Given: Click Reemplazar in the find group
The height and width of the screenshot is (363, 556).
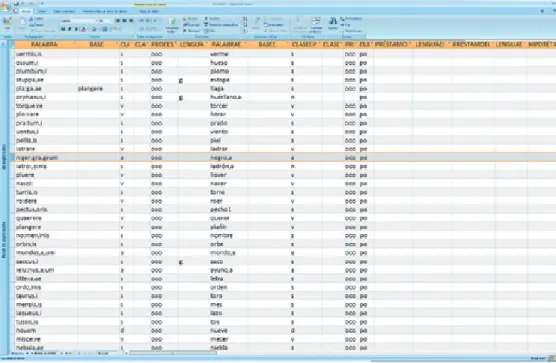Looking at the screenshot, I should point(351,18).
